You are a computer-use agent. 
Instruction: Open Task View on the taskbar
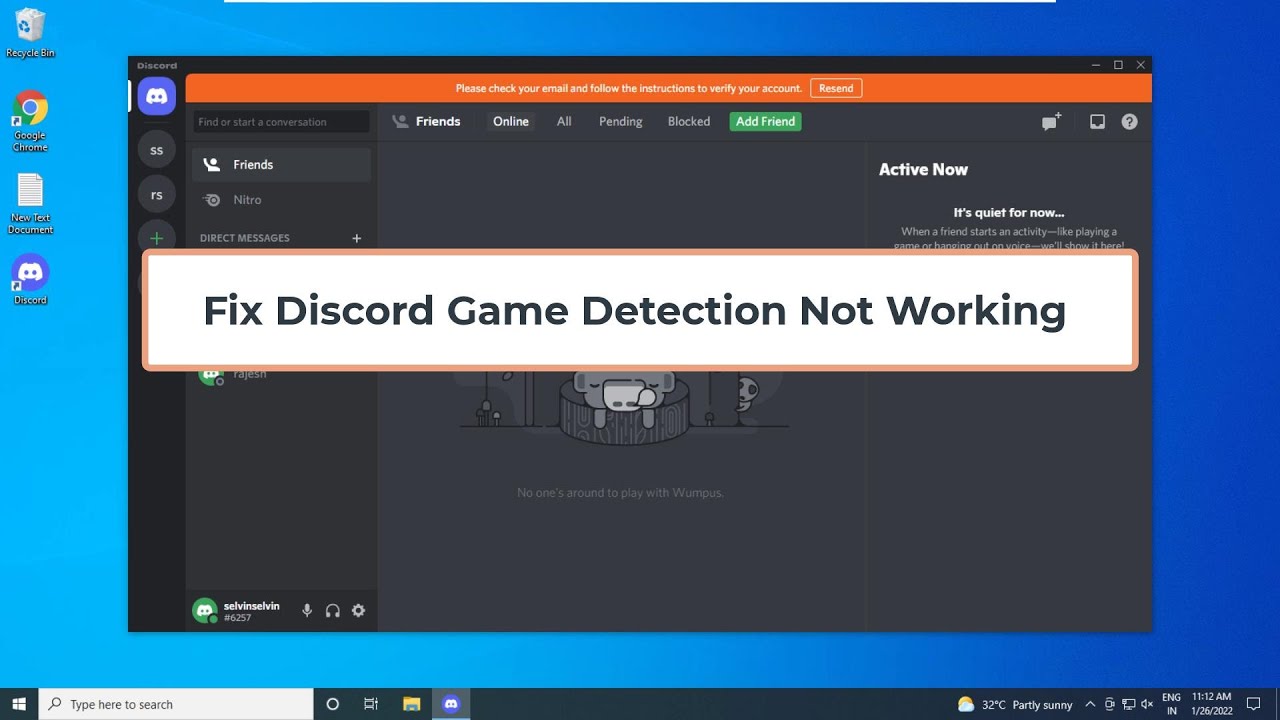click(371, 704)
